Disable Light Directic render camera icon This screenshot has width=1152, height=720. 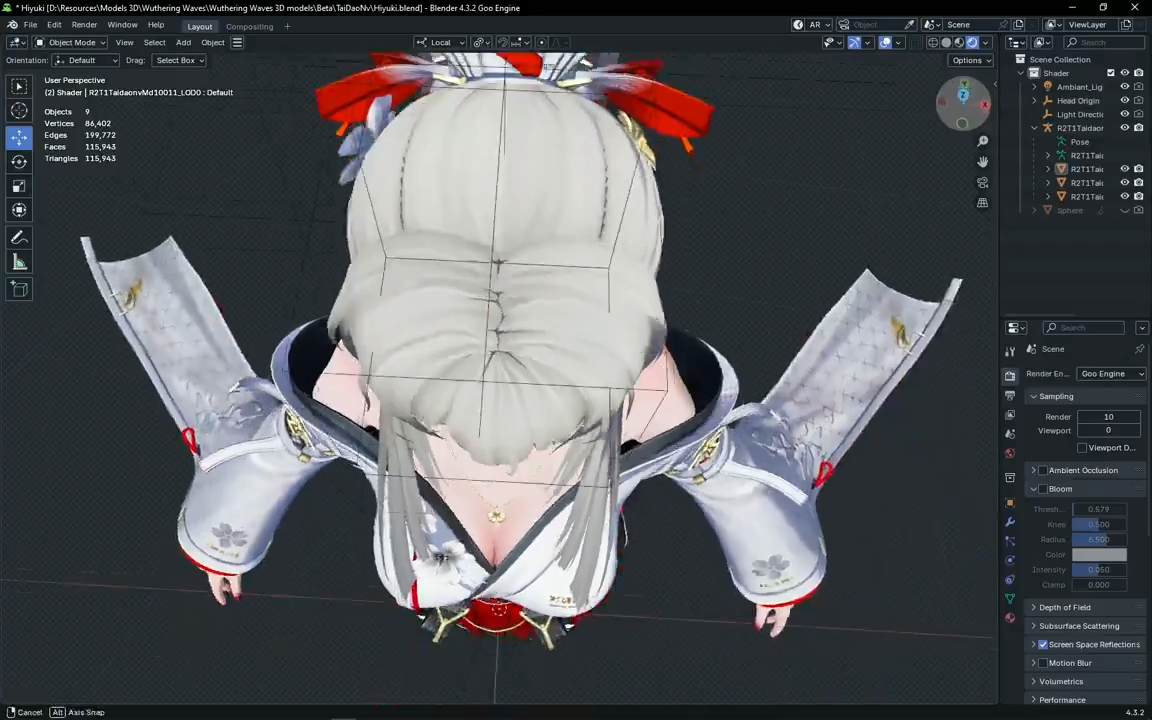coord(1138,114)
